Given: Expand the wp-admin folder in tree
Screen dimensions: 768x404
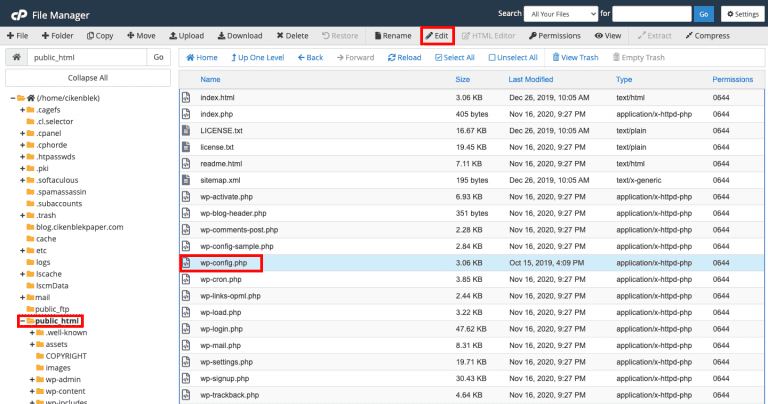Looking at the screenshot, I should coord(32,380).
